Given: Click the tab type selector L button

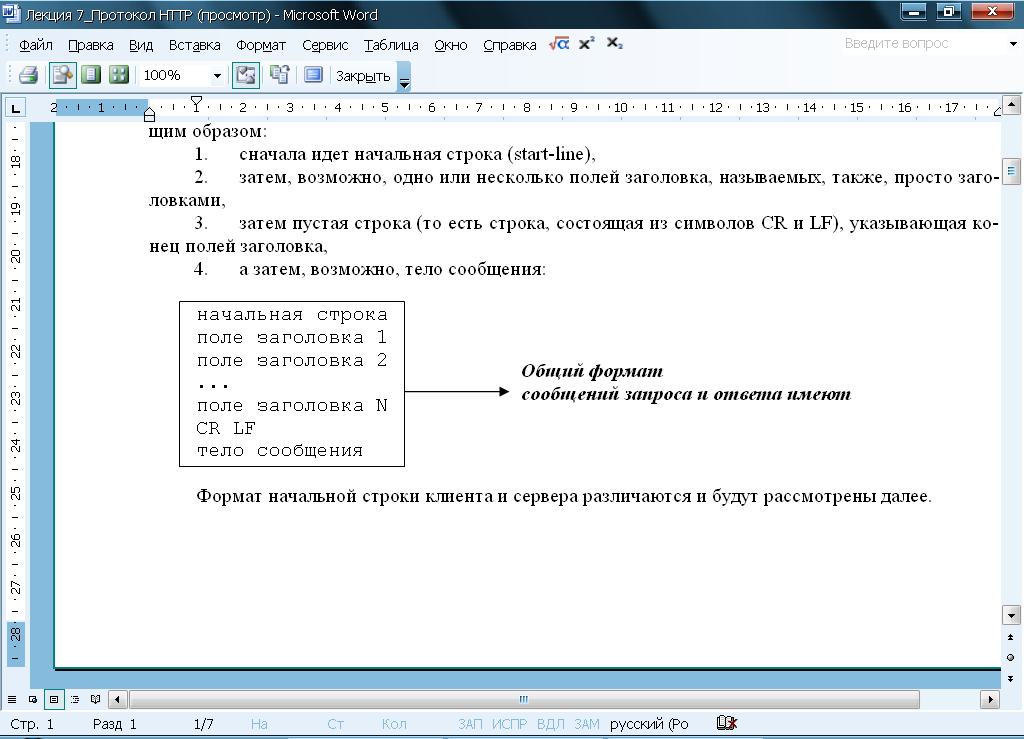Looking at the screenshot, I should [16, 108].
